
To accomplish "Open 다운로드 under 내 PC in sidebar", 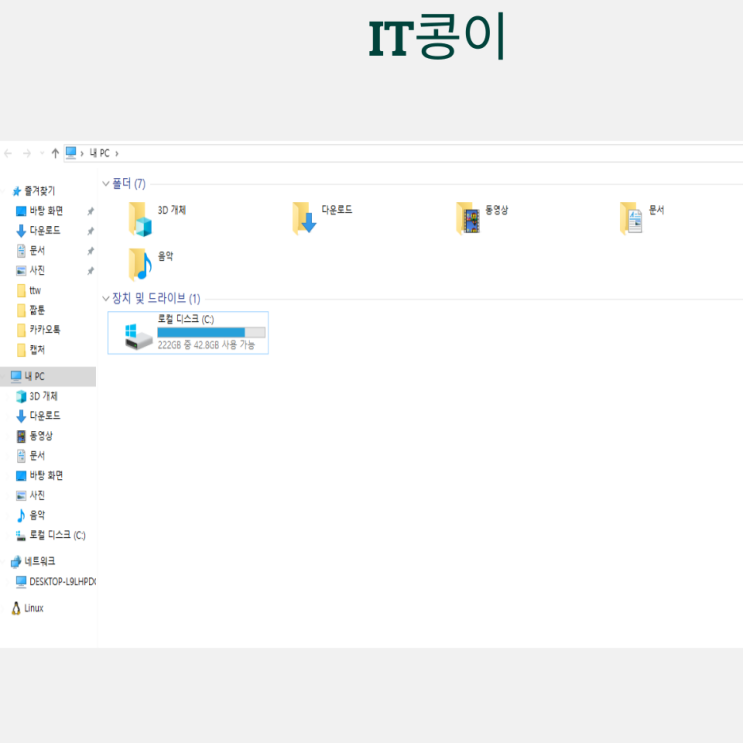I will click(45, 416).
